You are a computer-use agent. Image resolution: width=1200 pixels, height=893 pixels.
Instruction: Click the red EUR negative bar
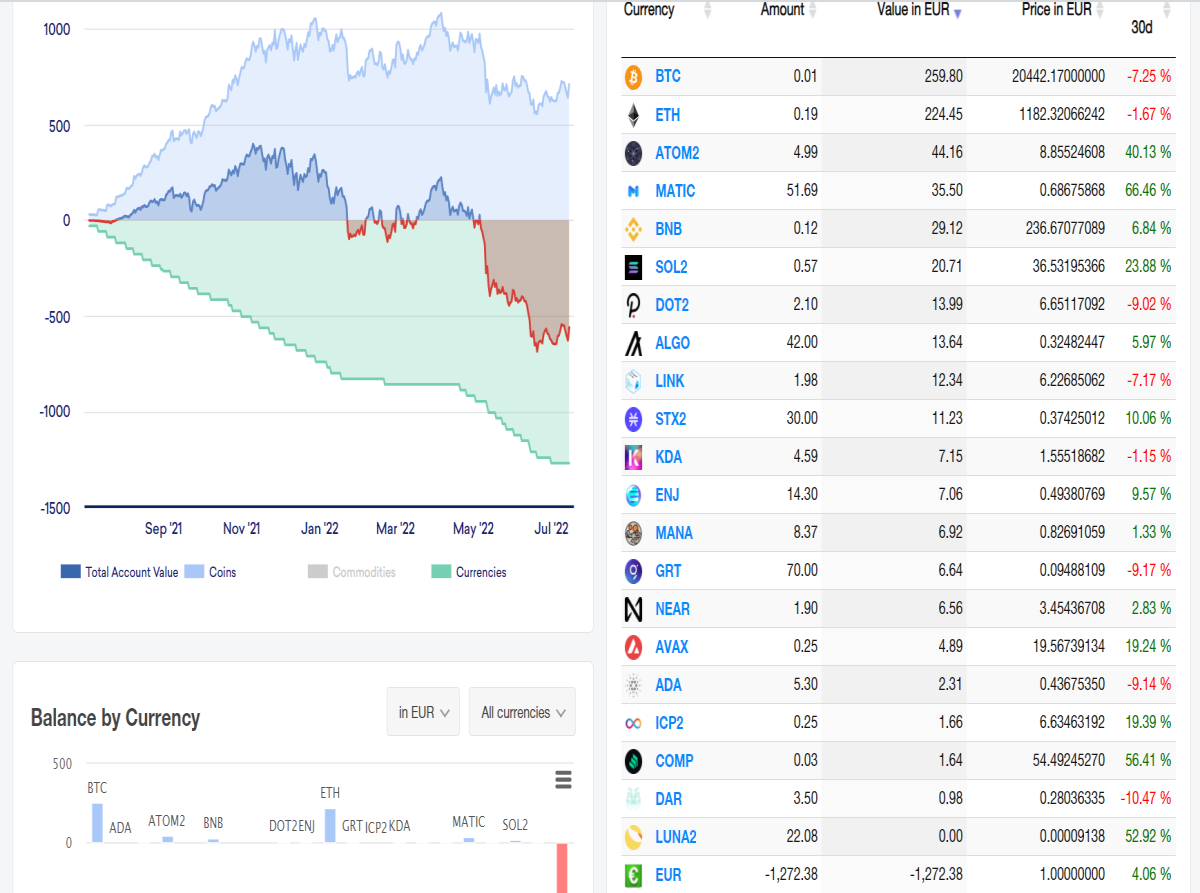pyautogui.click(x=562, y=868)
